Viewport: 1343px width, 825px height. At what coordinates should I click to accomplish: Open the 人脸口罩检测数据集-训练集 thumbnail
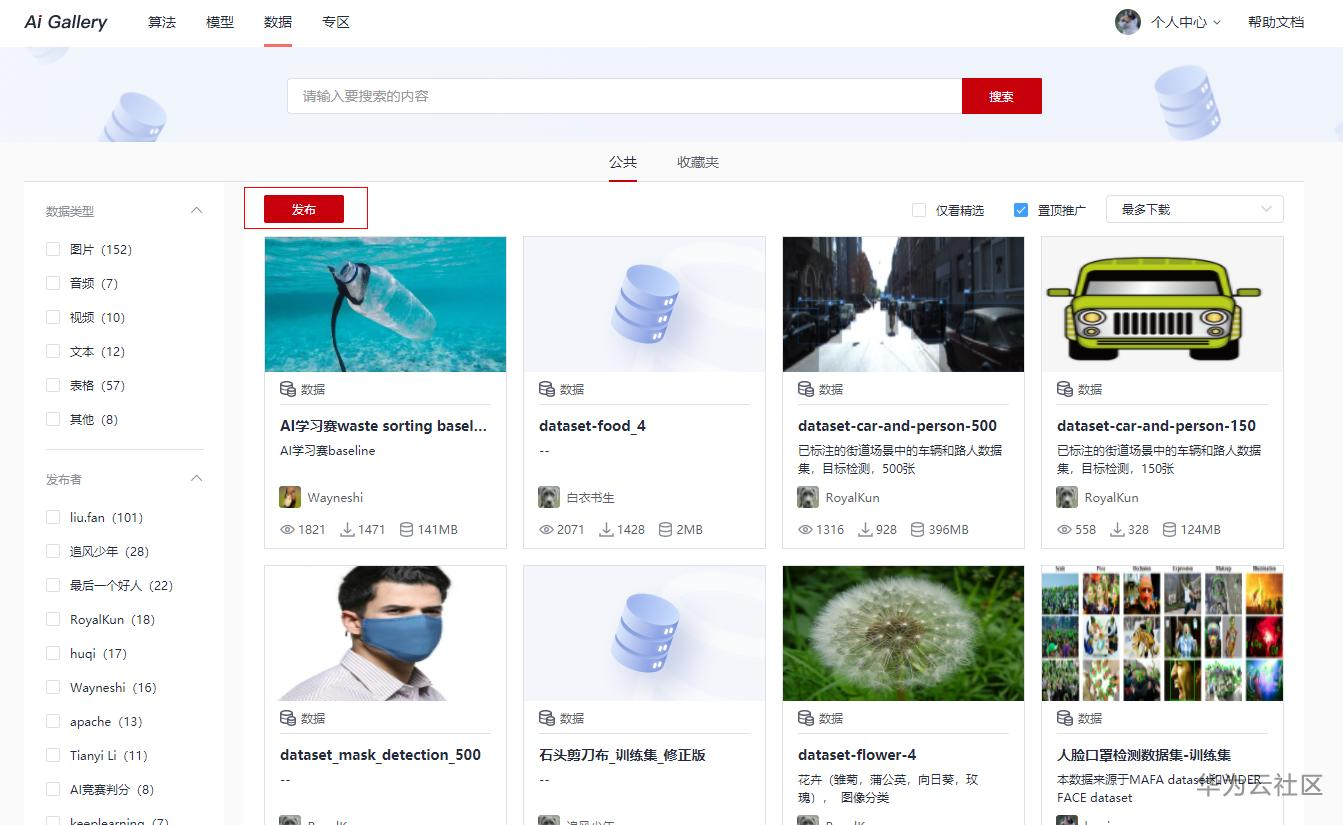tap(1161, 633)
